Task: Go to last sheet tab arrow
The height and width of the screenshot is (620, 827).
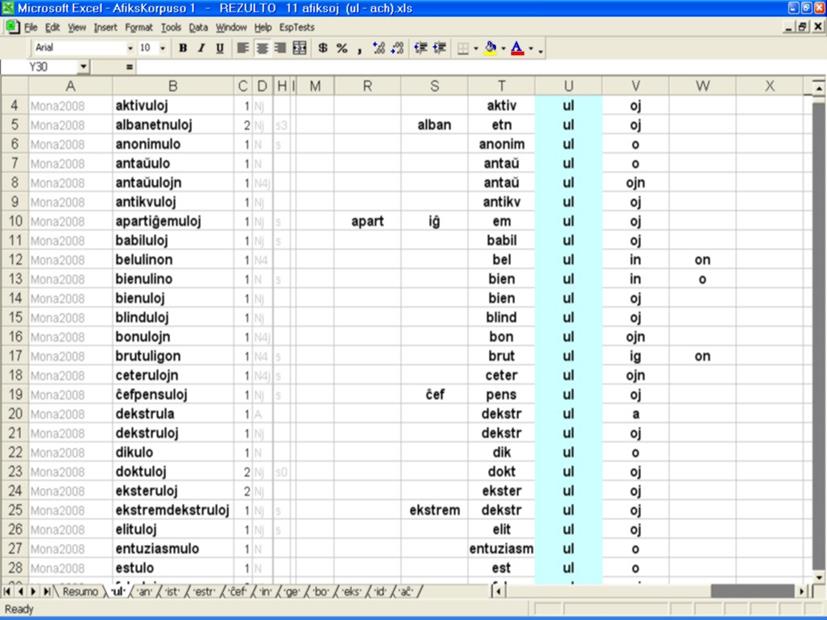Action: click(46, 592)
